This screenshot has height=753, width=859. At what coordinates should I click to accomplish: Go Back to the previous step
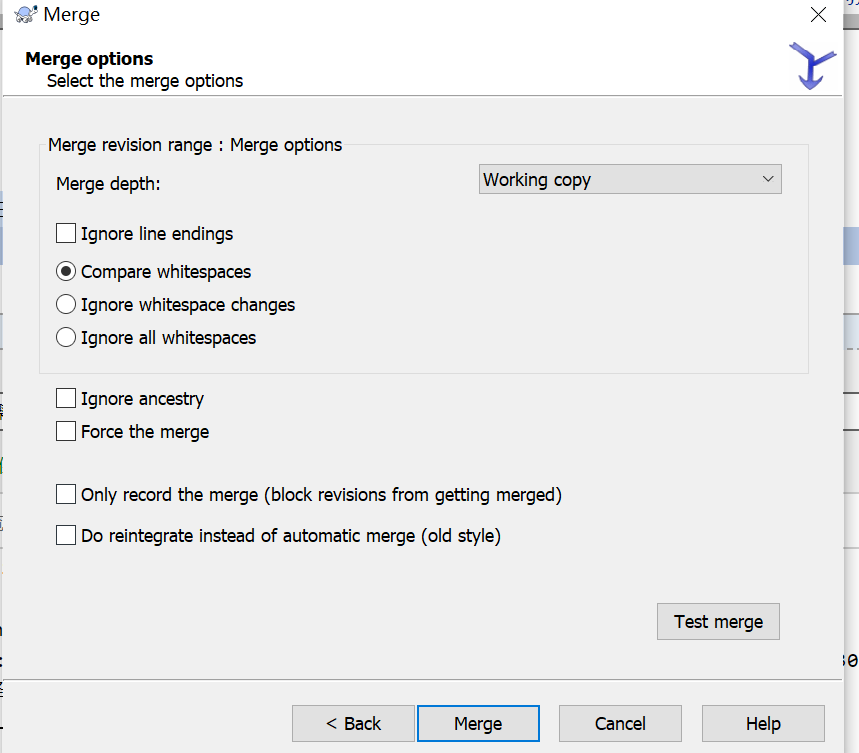tap(353, 724)
